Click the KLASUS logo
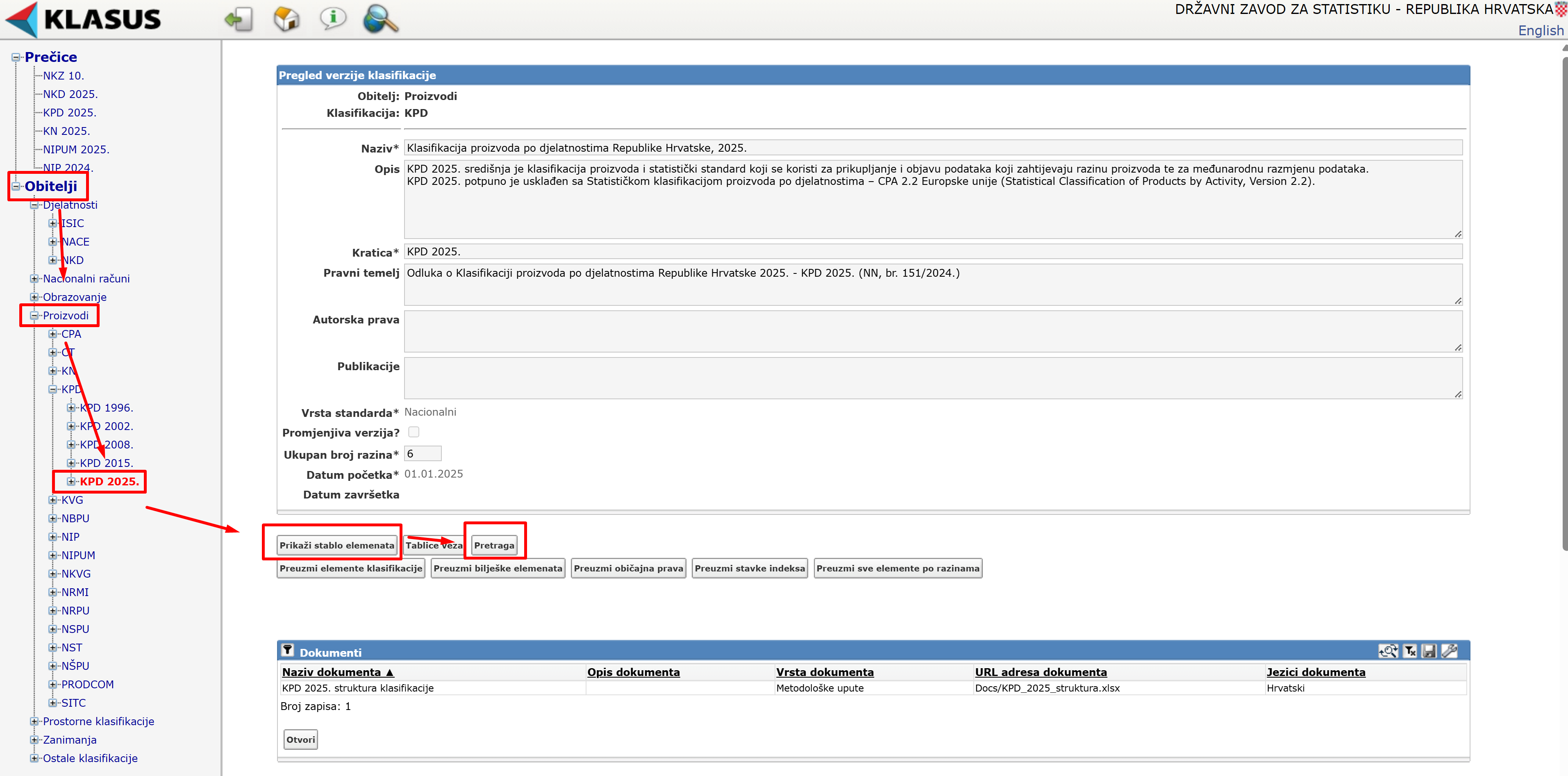 pyautogui.click(x=83, y=19)
